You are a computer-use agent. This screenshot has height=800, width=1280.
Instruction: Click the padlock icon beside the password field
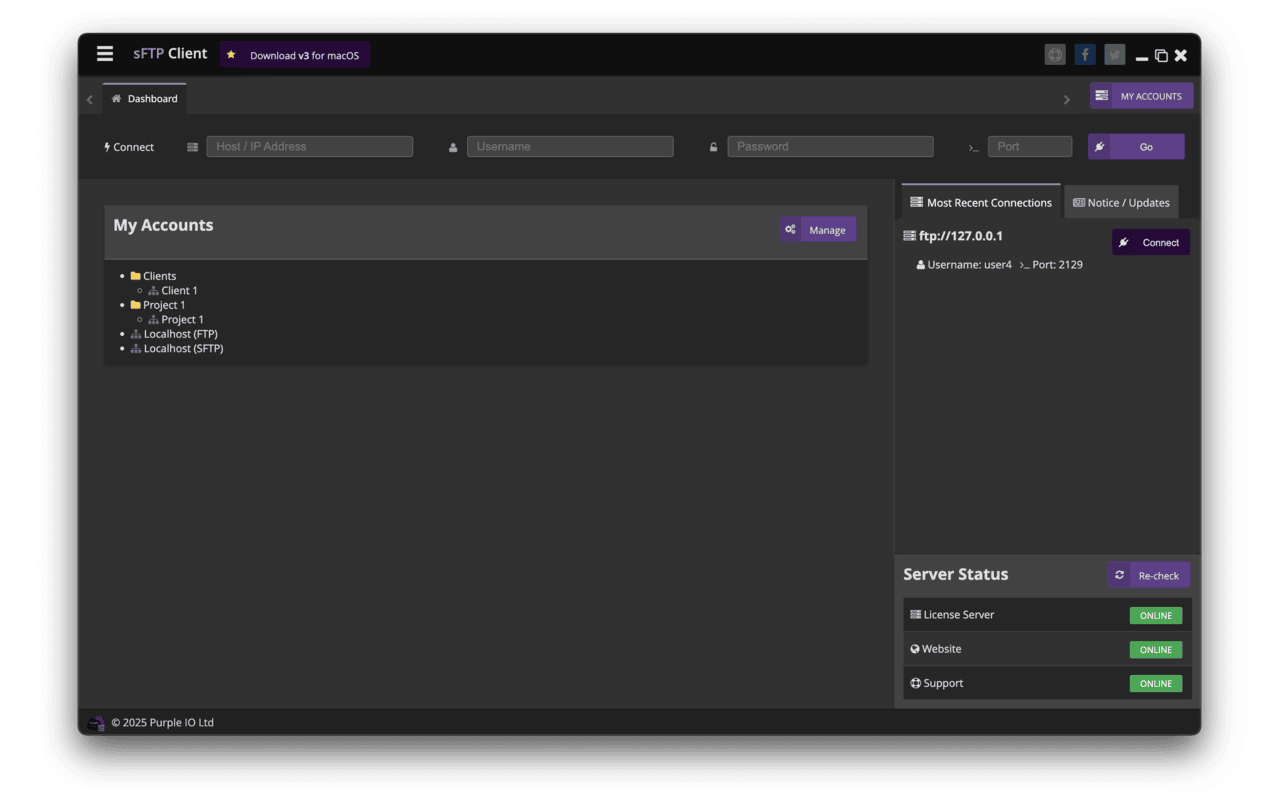tap(713, 146)
